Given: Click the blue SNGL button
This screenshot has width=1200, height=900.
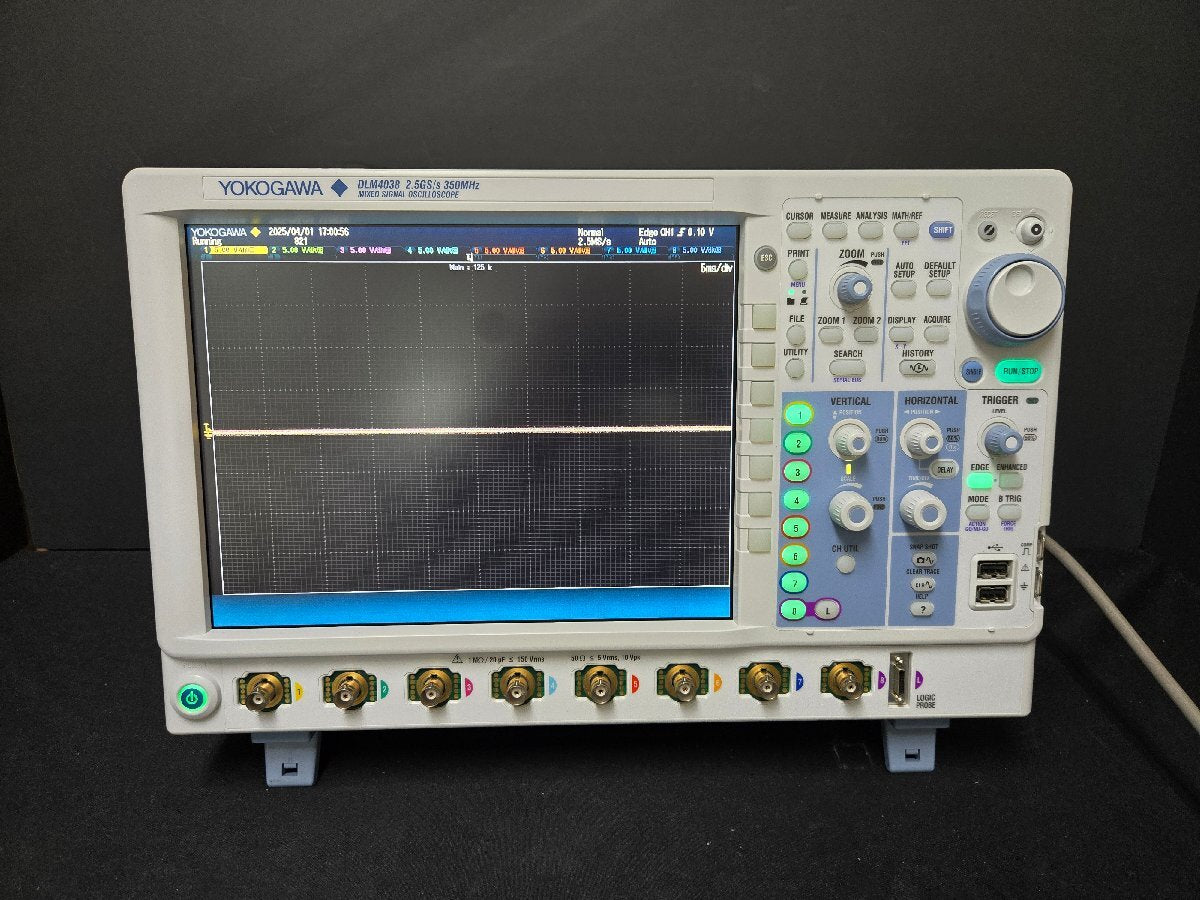Looking at the screenshot, I should (972, 371).
